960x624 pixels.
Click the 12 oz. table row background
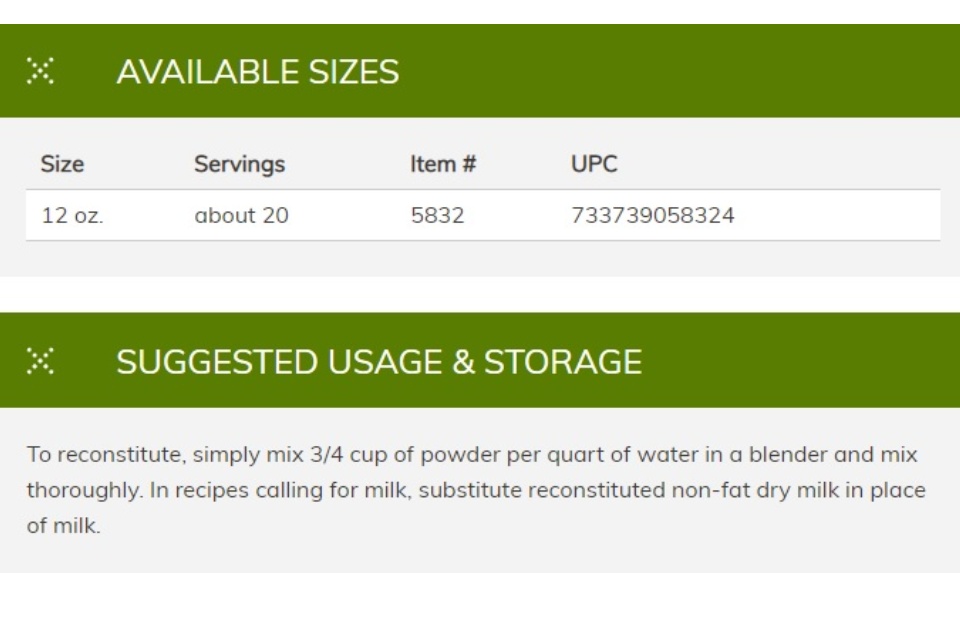click(483, 216)
